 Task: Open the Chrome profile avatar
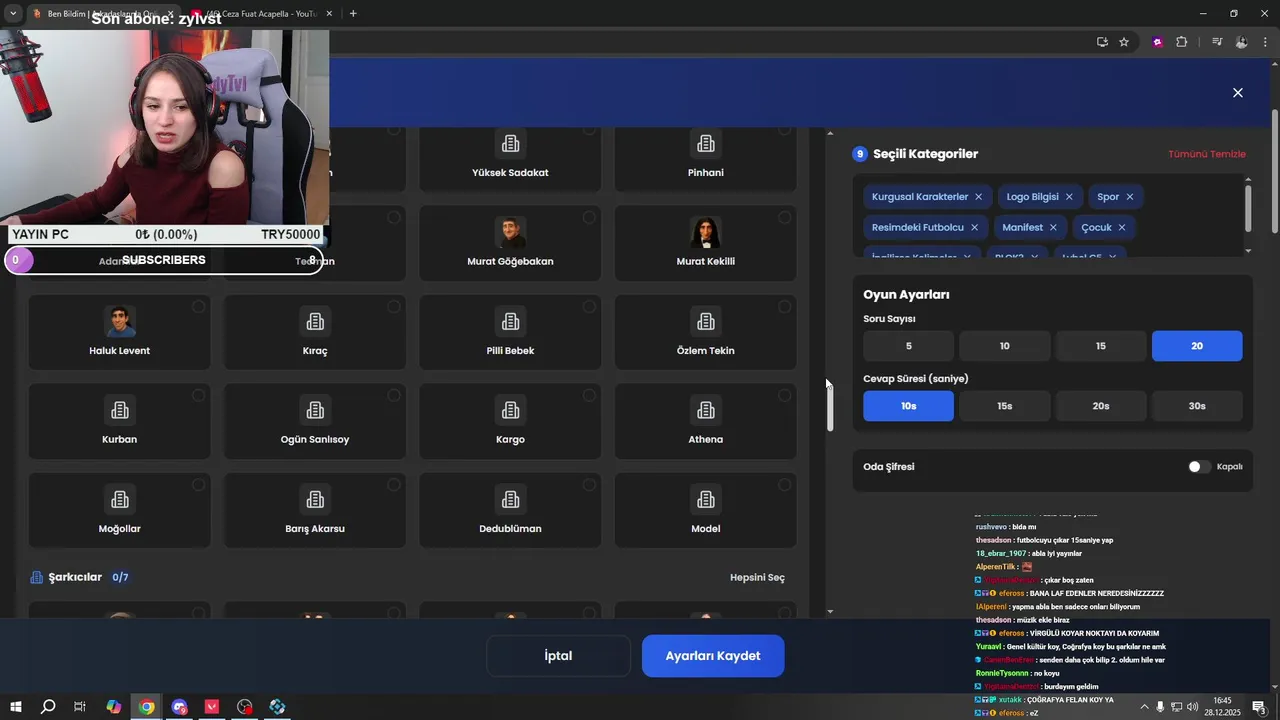(1241, 42)
